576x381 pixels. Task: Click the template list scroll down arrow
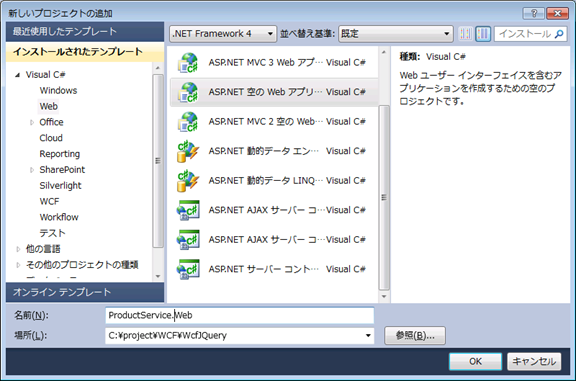384,296
